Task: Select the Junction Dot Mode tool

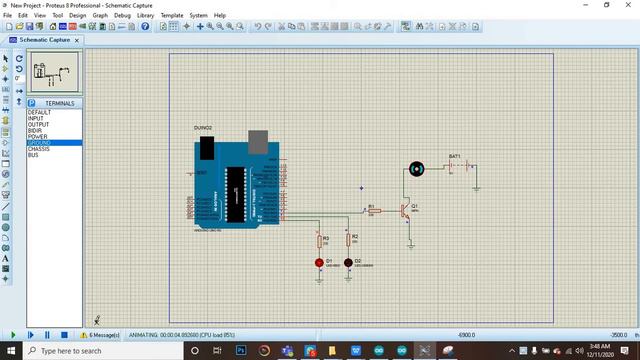Action: click(6, 79)
